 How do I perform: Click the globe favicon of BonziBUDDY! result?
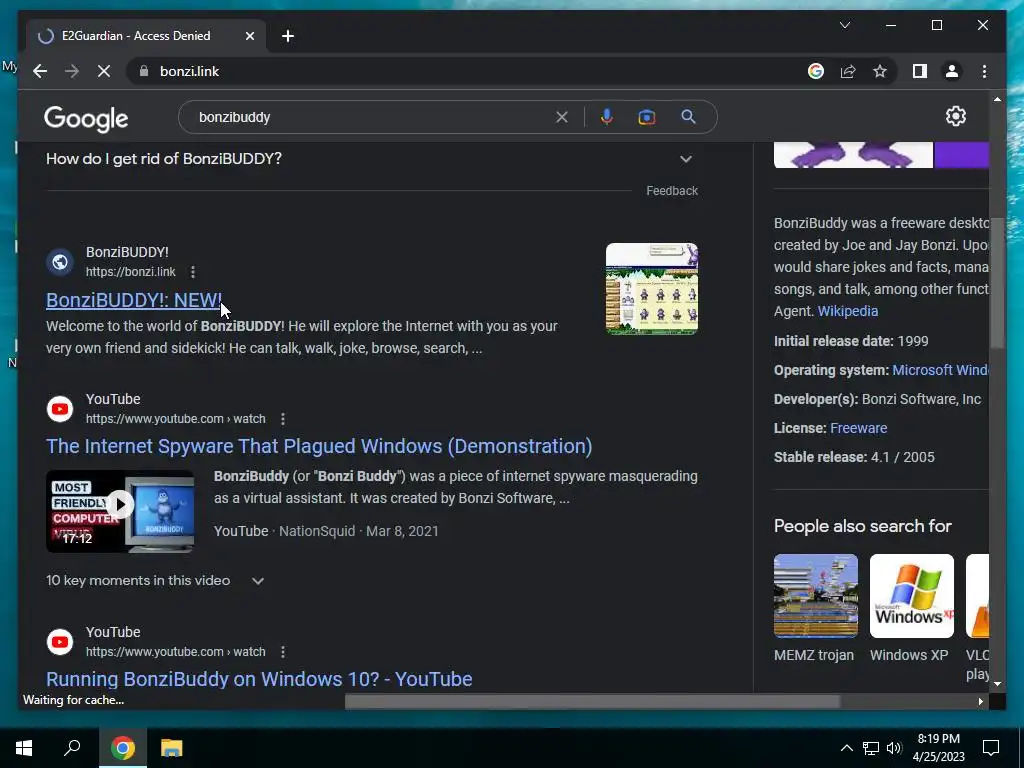59,262
